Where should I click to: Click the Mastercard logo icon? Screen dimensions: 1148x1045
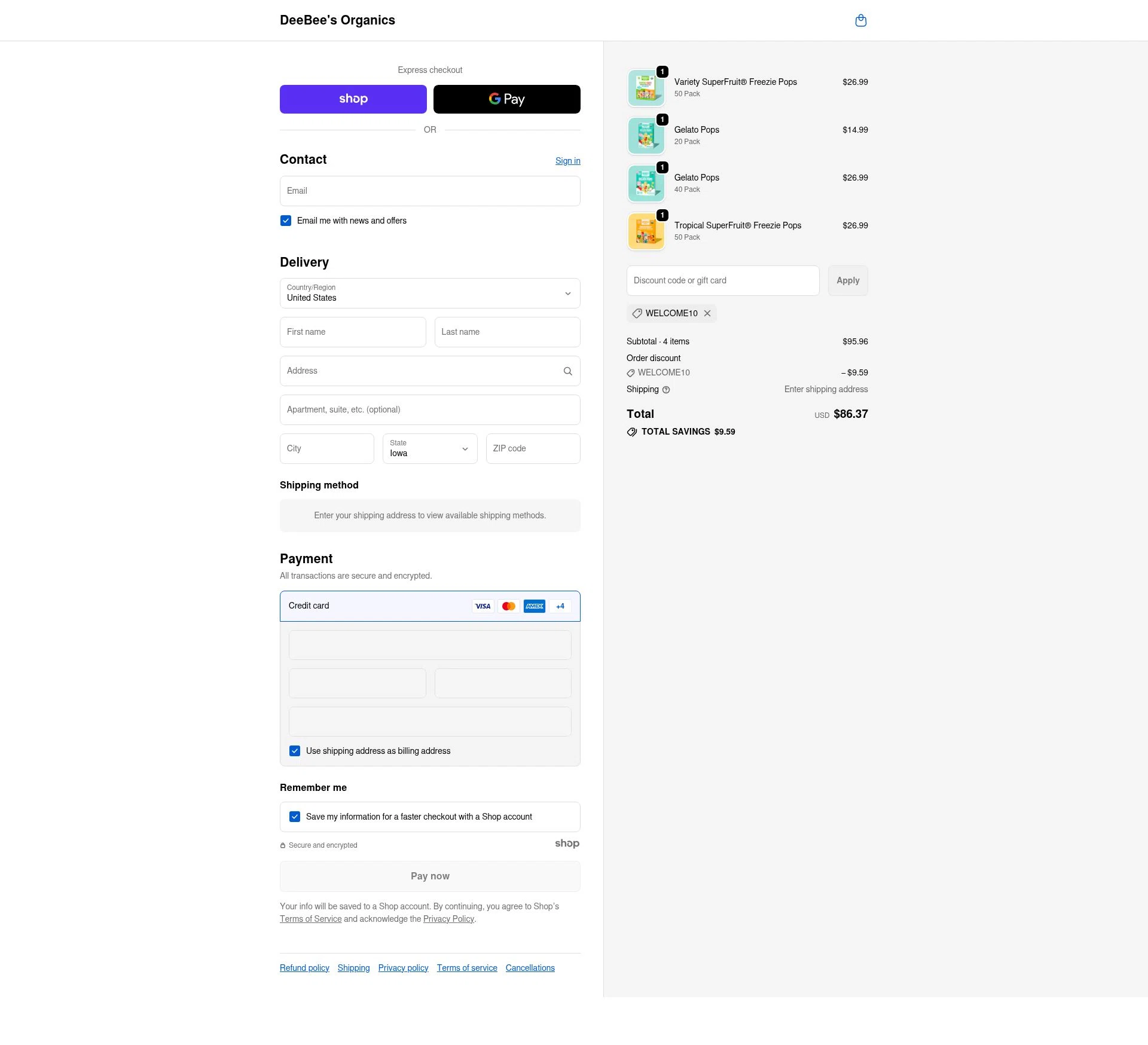[508, 606]
